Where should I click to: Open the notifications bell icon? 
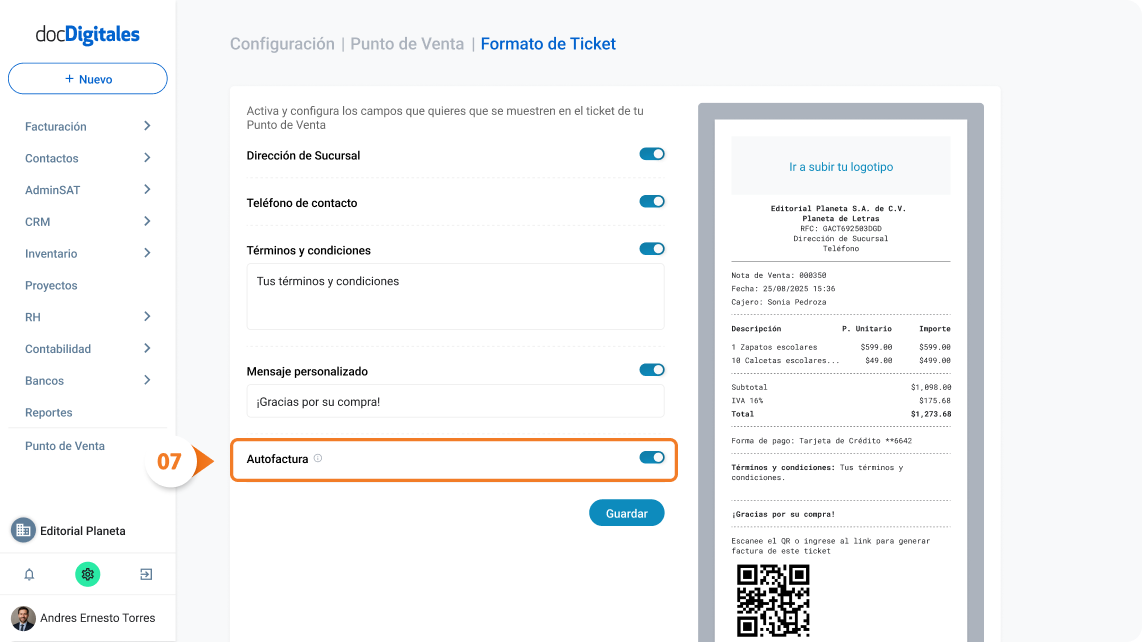[29, 574]
